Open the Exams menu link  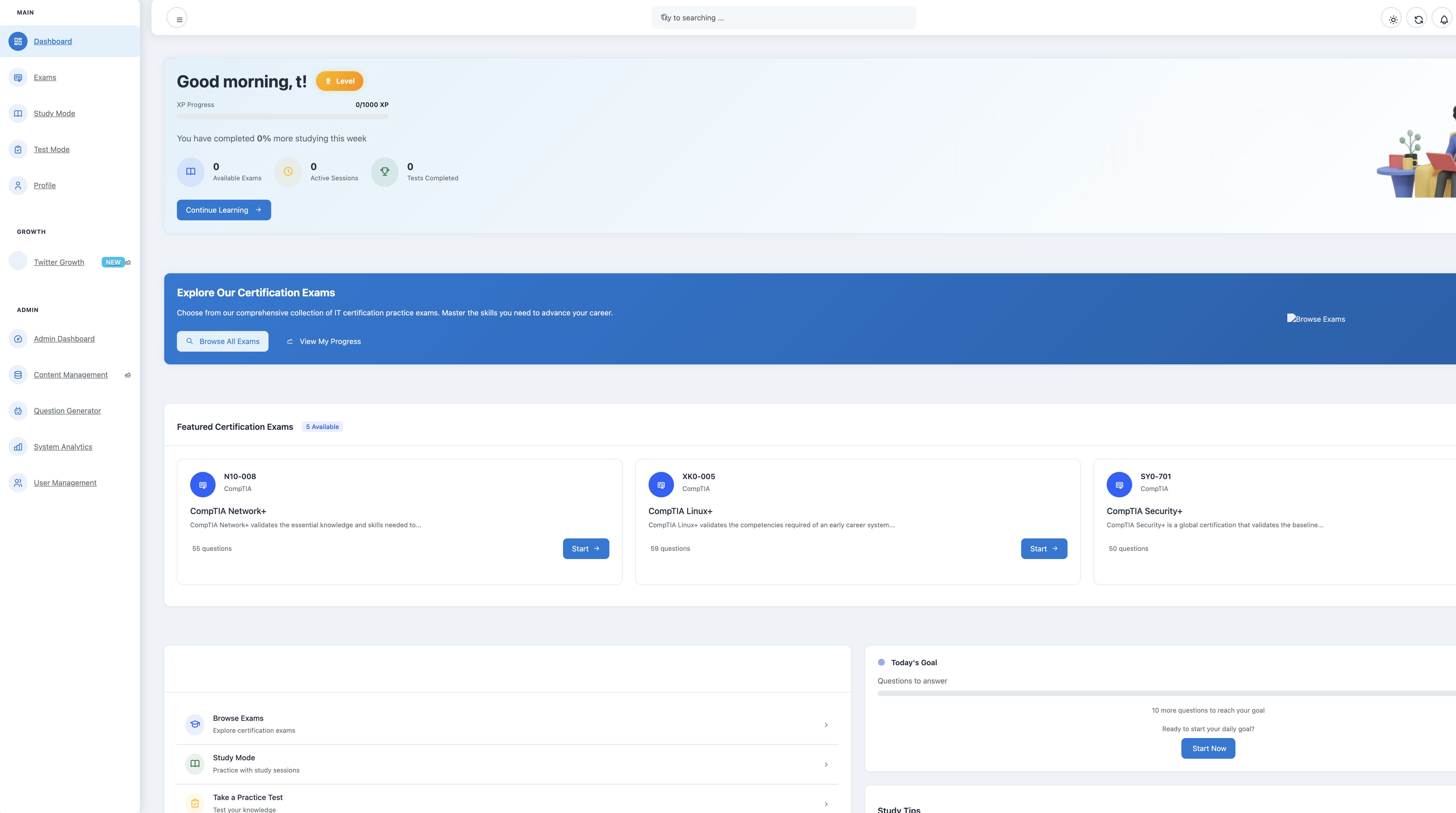[45, 77]
